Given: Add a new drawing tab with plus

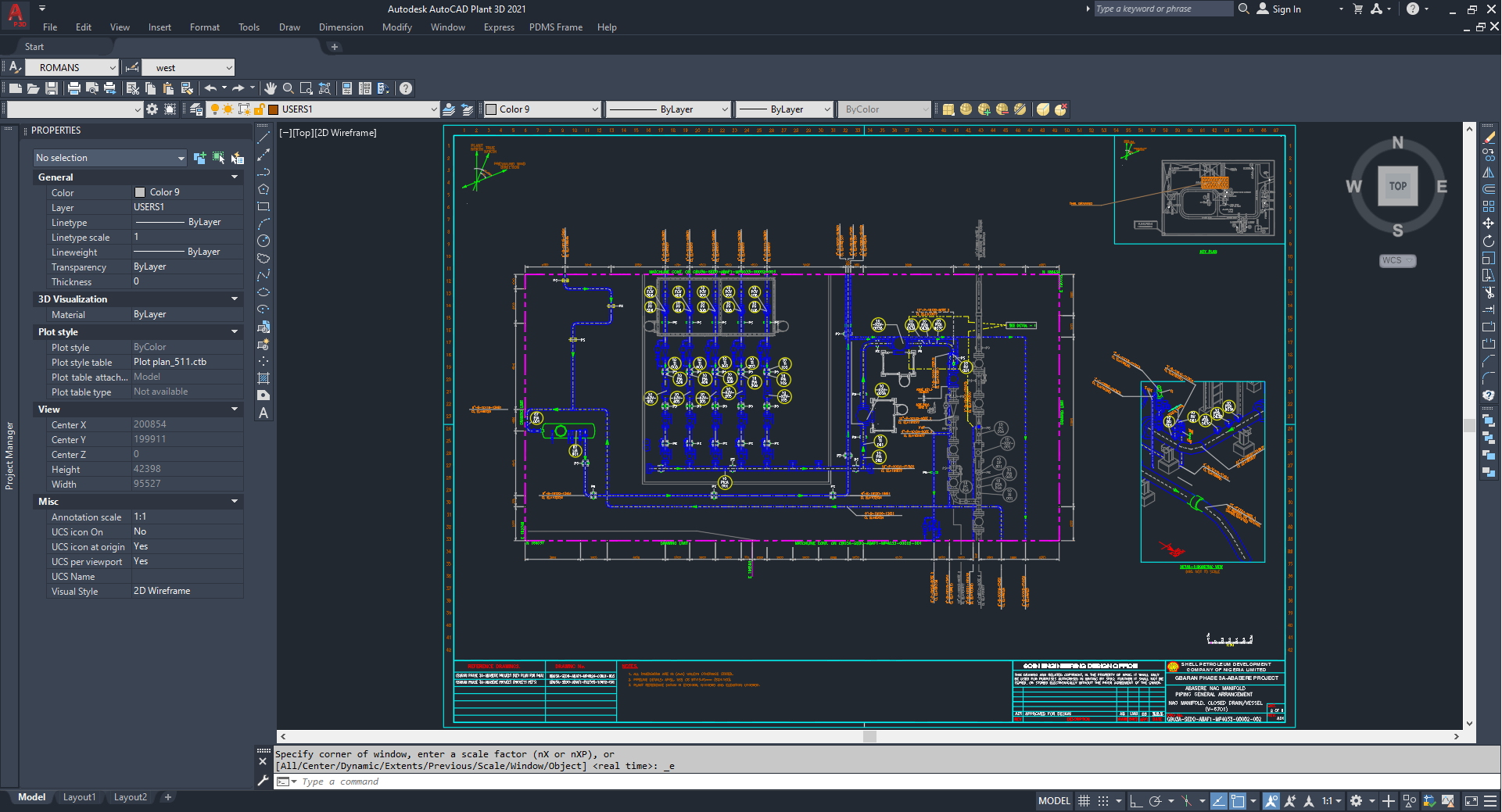Looking at the screenshot, I should coord(335,47).
